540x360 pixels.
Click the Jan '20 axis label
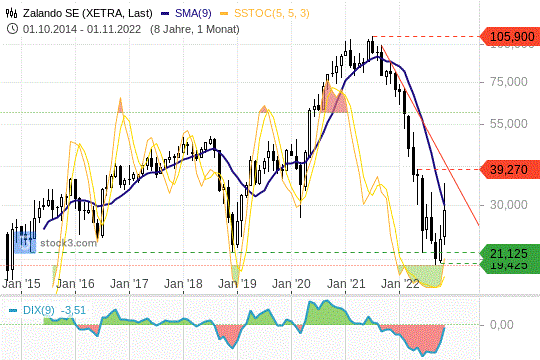[x=291, y=284]
